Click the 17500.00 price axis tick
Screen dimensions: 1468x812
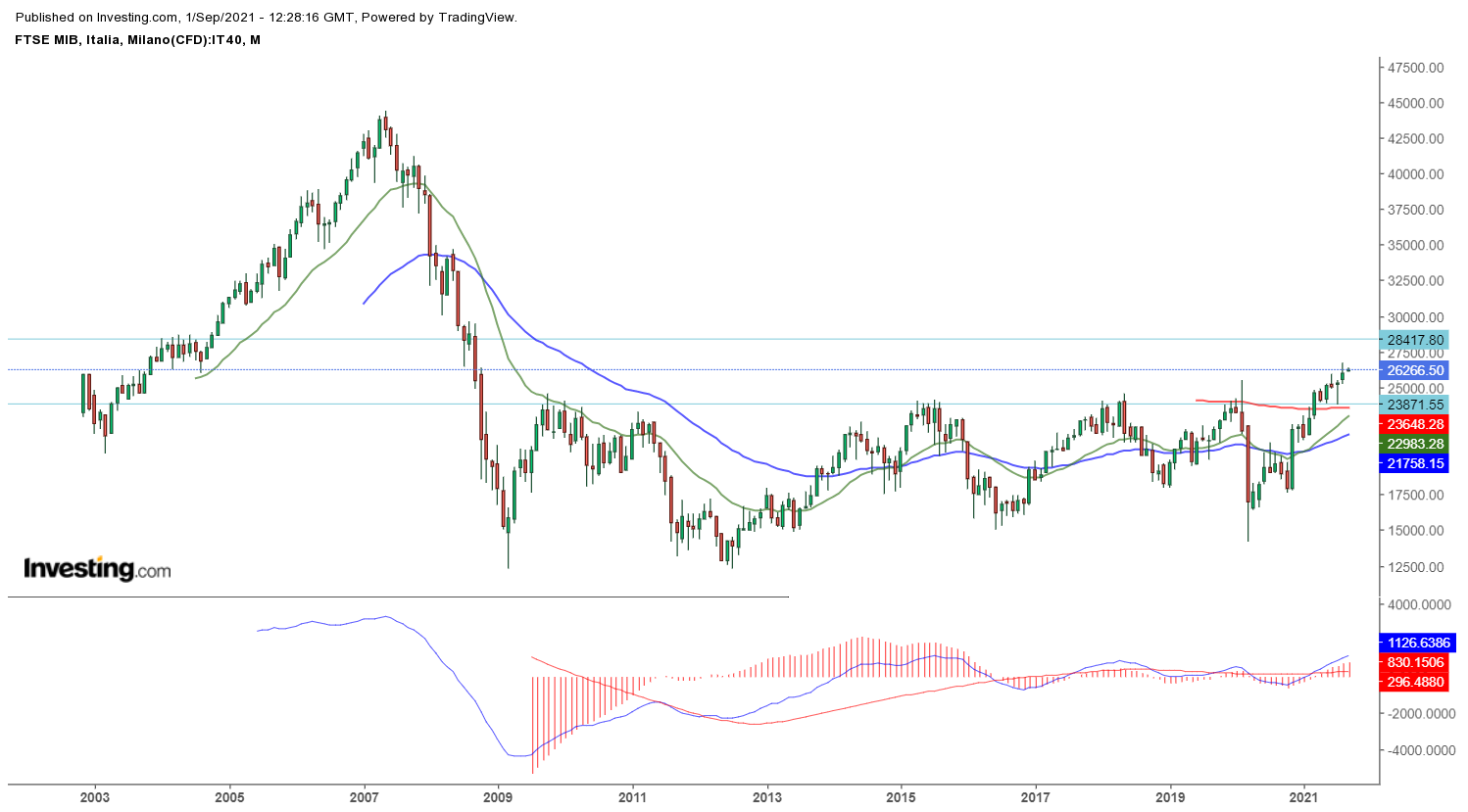(x=1415, y=495)
